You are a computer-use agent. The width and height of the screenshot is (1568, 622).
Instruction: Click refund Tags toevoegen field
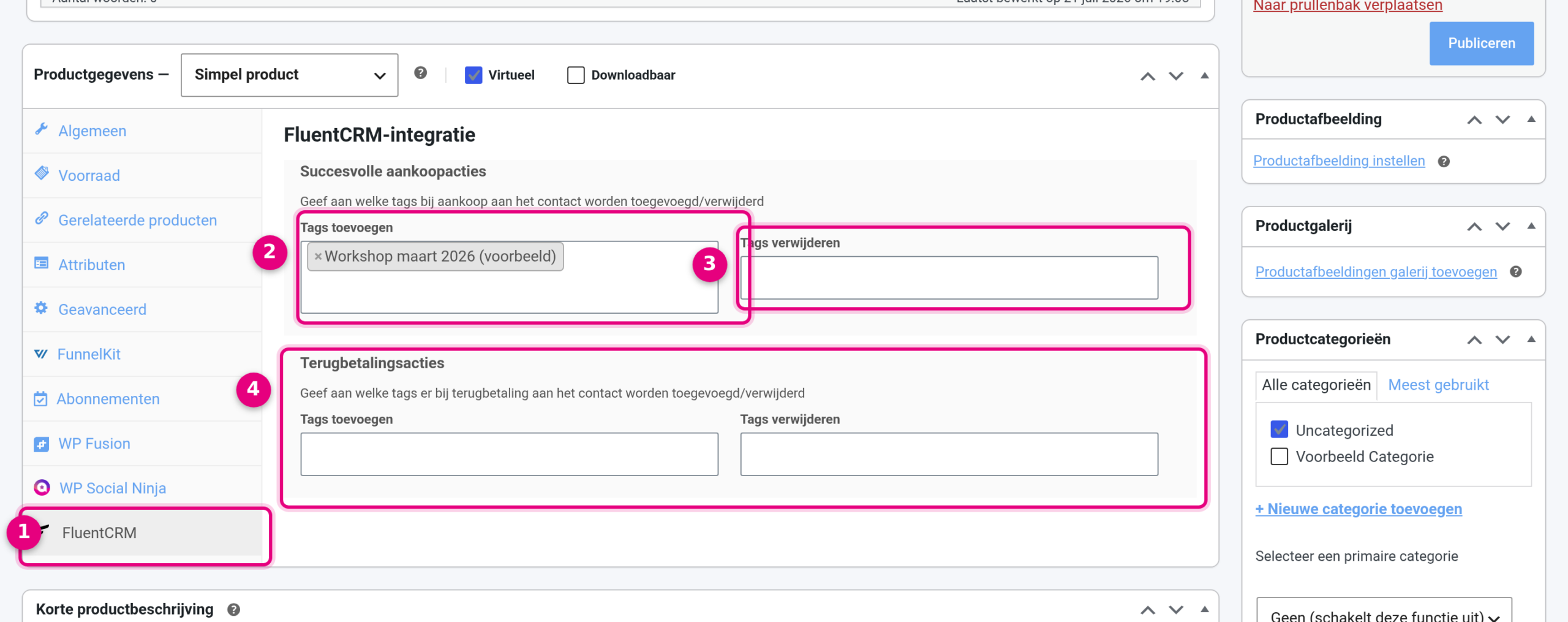[509, 454]
